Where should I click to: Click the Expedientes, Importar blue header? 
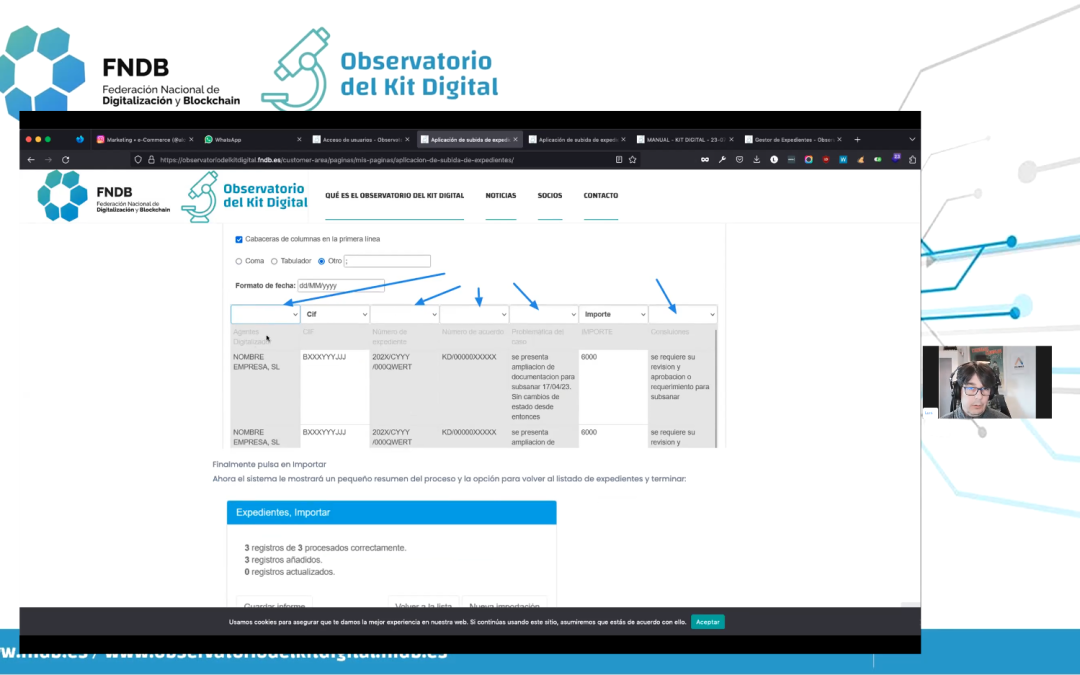coord(392,512)
